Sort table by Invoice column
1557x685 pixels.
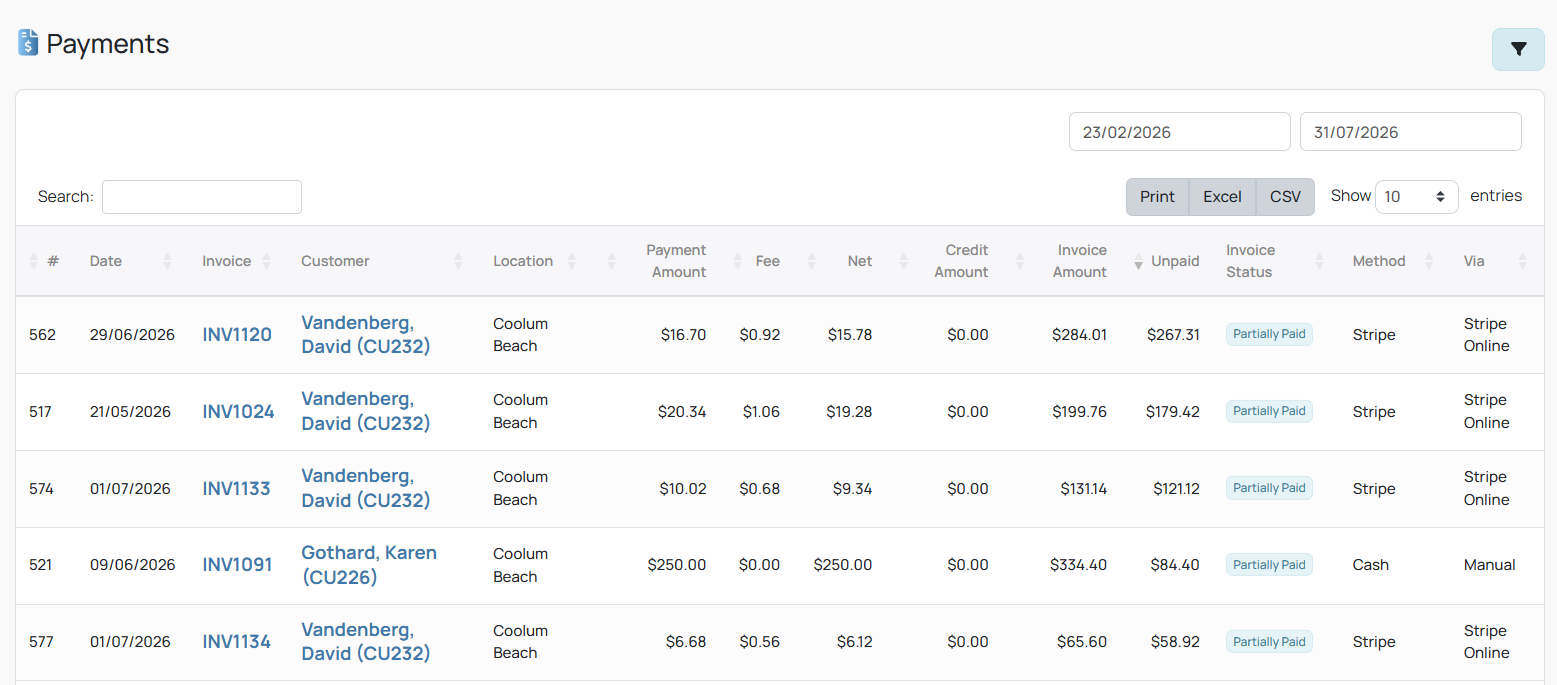click(237, 261)
